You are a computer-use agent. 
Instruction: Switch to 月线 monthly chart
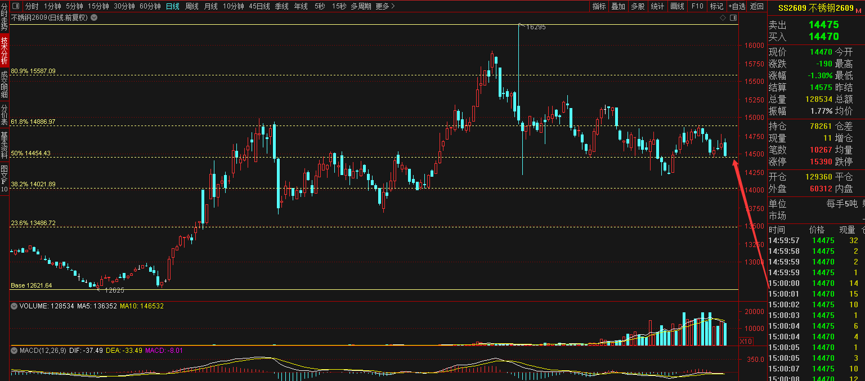(x=210, y=6)
